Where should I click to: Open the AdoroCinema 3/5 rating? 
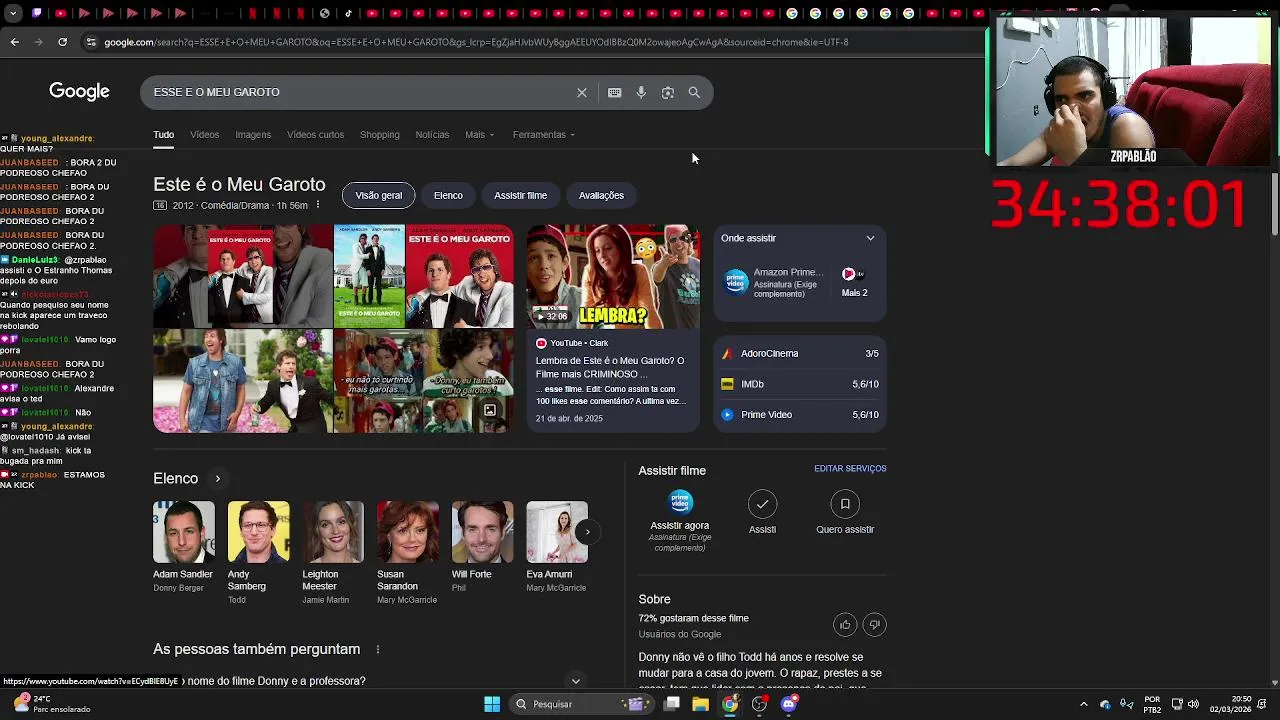pos(800,353)
